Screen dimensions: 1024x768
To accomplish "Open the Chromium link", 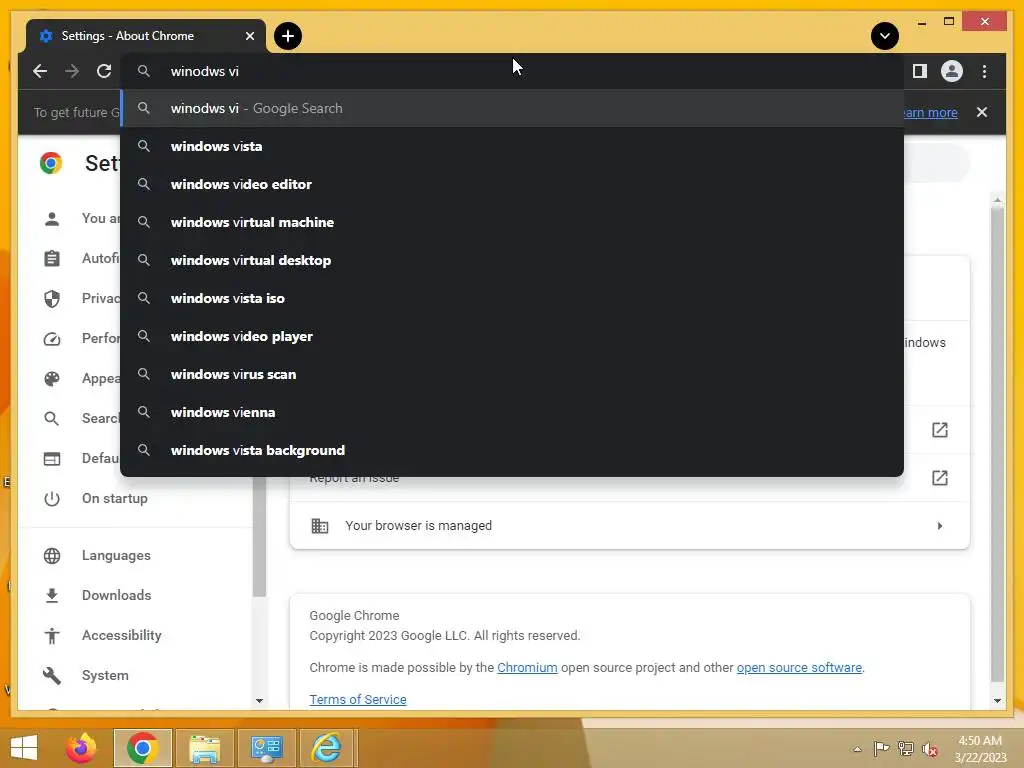I will coord(527,667).
